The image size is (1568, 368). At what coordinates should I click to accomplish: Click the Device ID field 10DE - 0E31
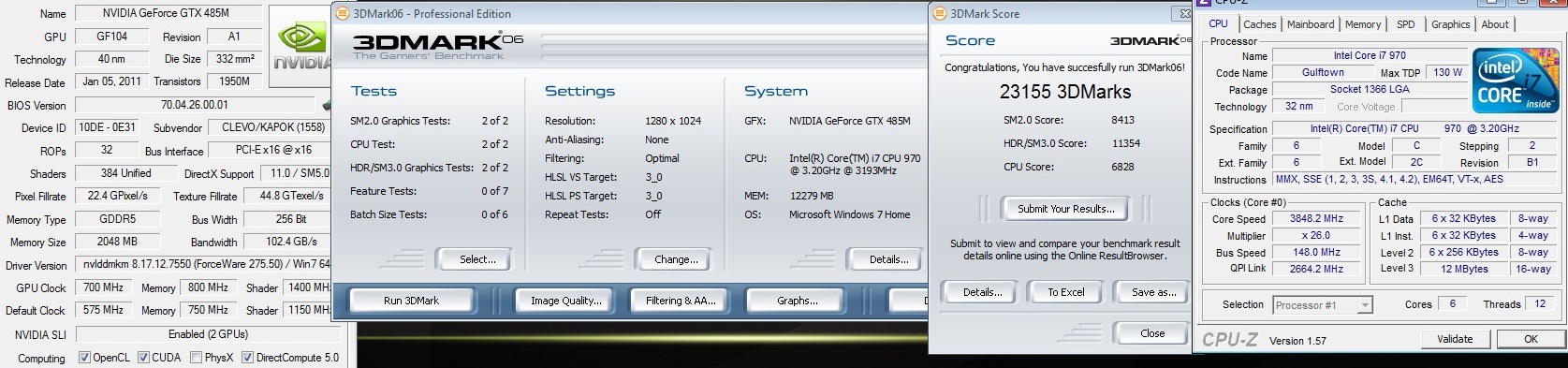[107, 127]
